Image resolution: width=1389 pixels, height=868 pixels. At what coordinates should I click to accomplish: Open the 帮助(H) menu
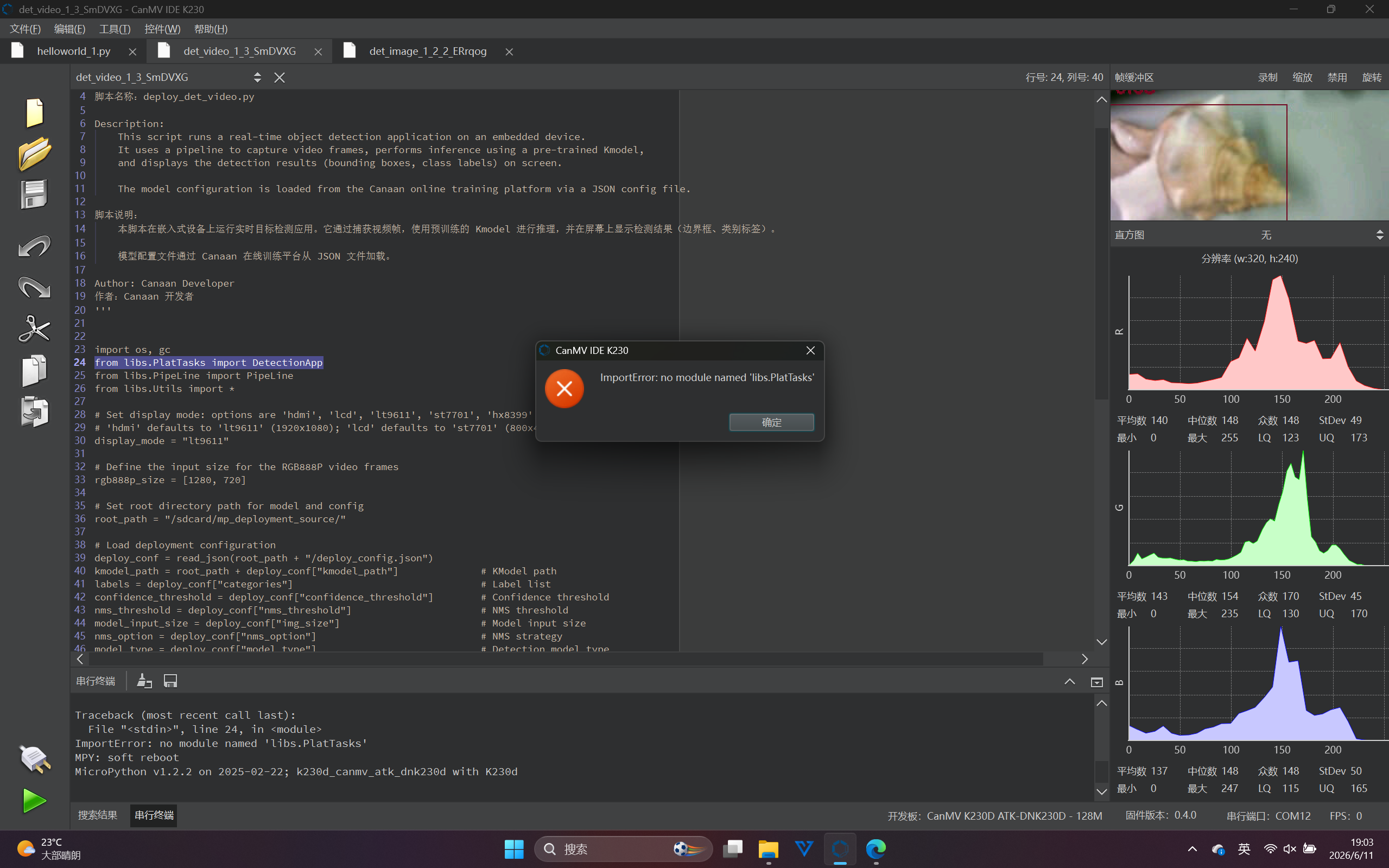(211, 29)
